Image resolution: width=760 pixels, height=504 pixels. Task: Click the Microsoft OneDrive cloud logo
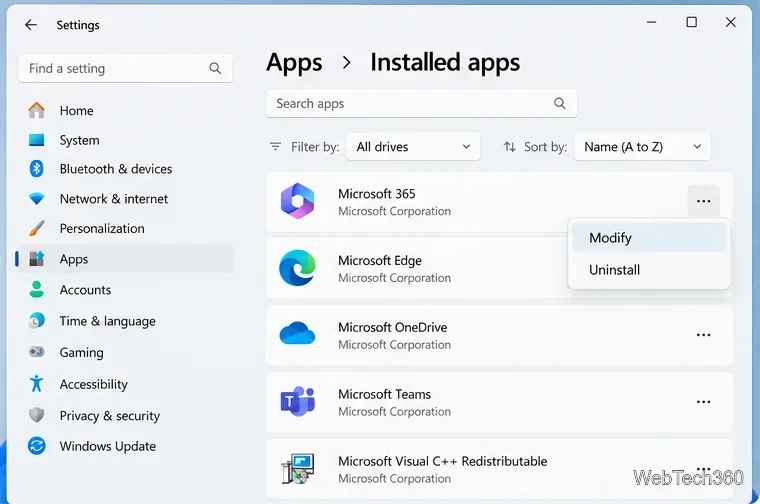coord(298,333)
